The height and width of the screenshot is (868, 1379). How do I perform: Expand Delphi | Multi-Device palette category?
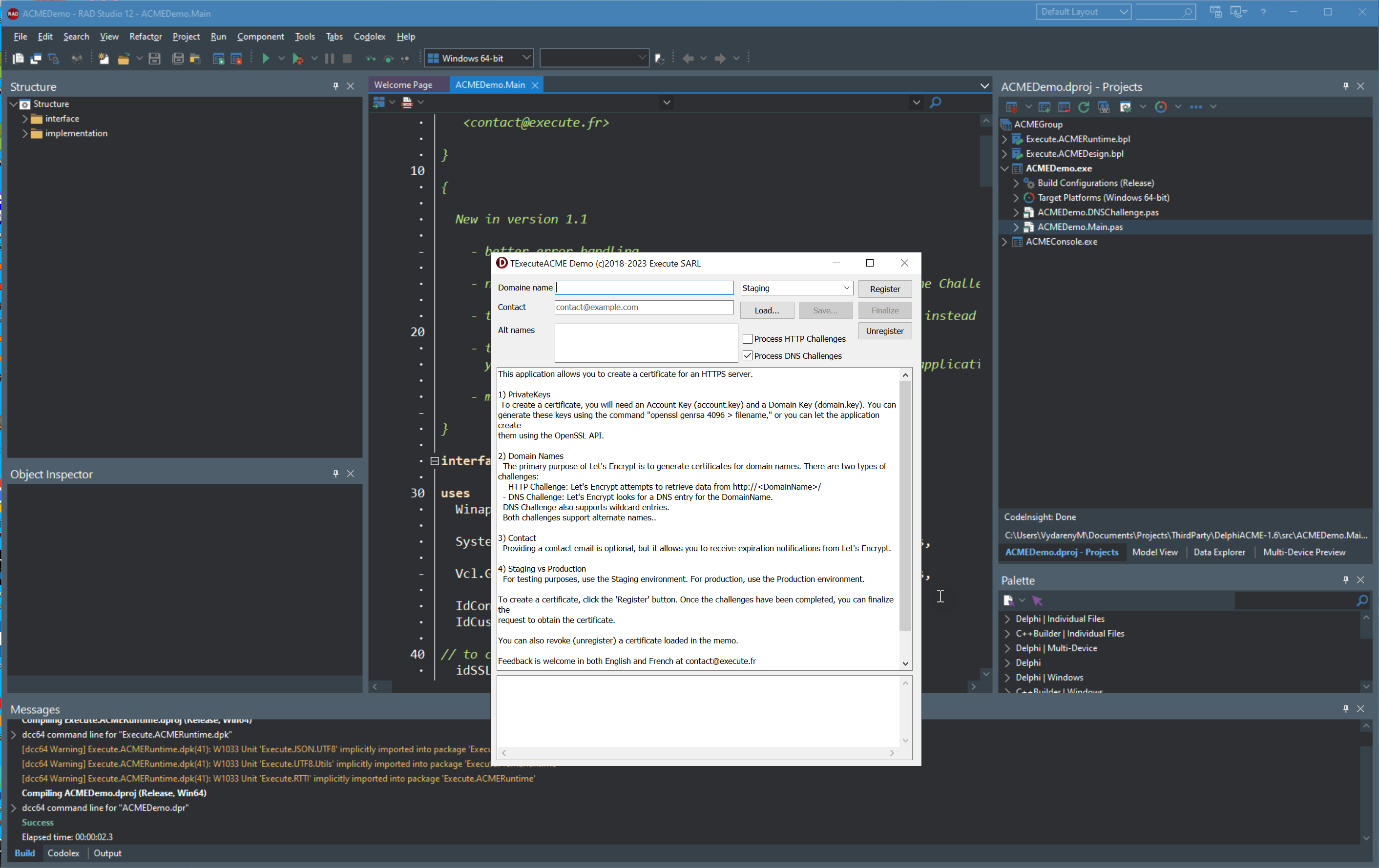click(x=1007, y=648)
